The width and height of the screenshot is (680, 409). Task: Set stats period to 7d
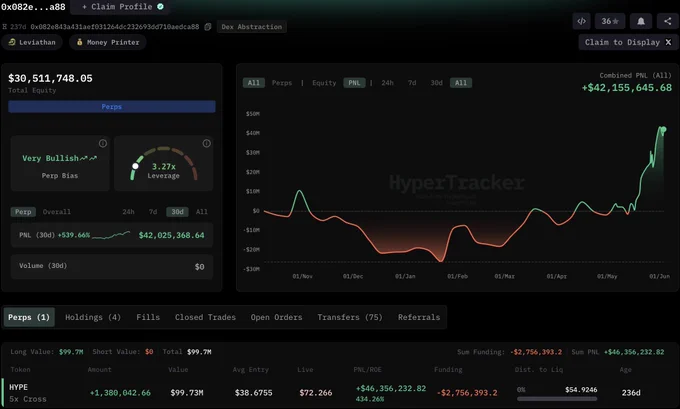click(153, 212)
